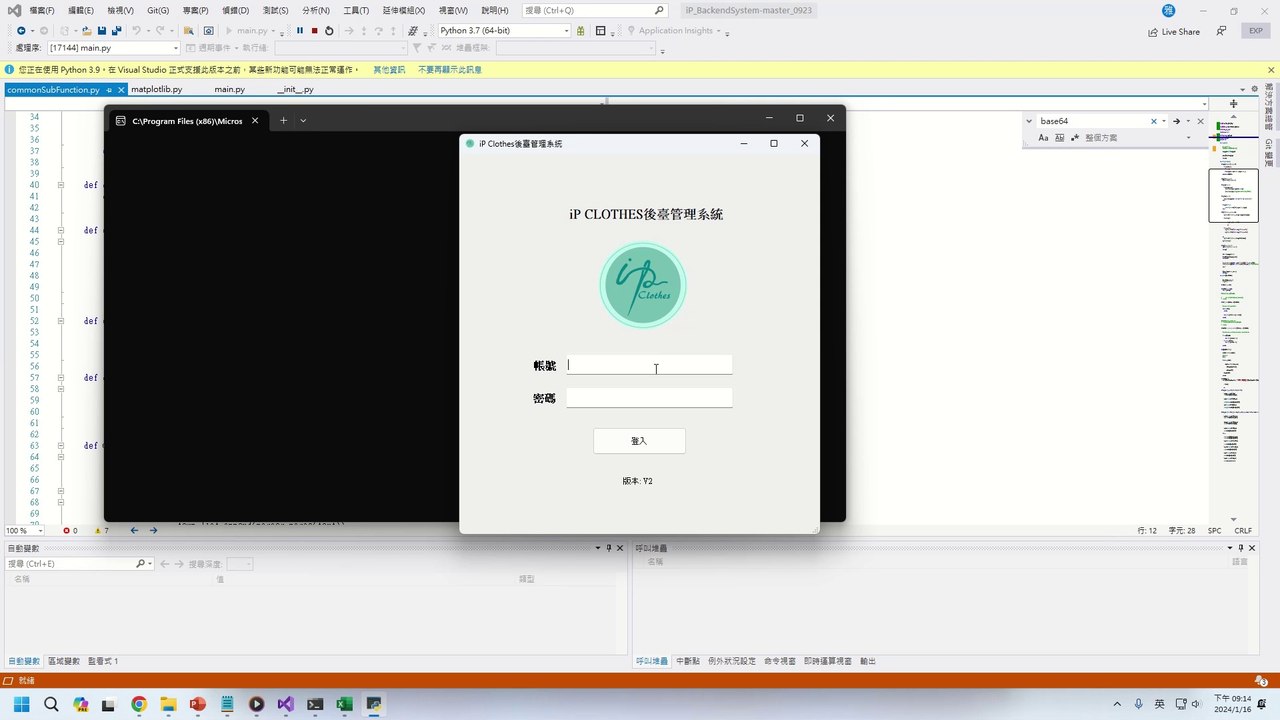Open the 偵錯(D) menu
The width and height of the screenshot is (1280, 720).
(236, 10)
